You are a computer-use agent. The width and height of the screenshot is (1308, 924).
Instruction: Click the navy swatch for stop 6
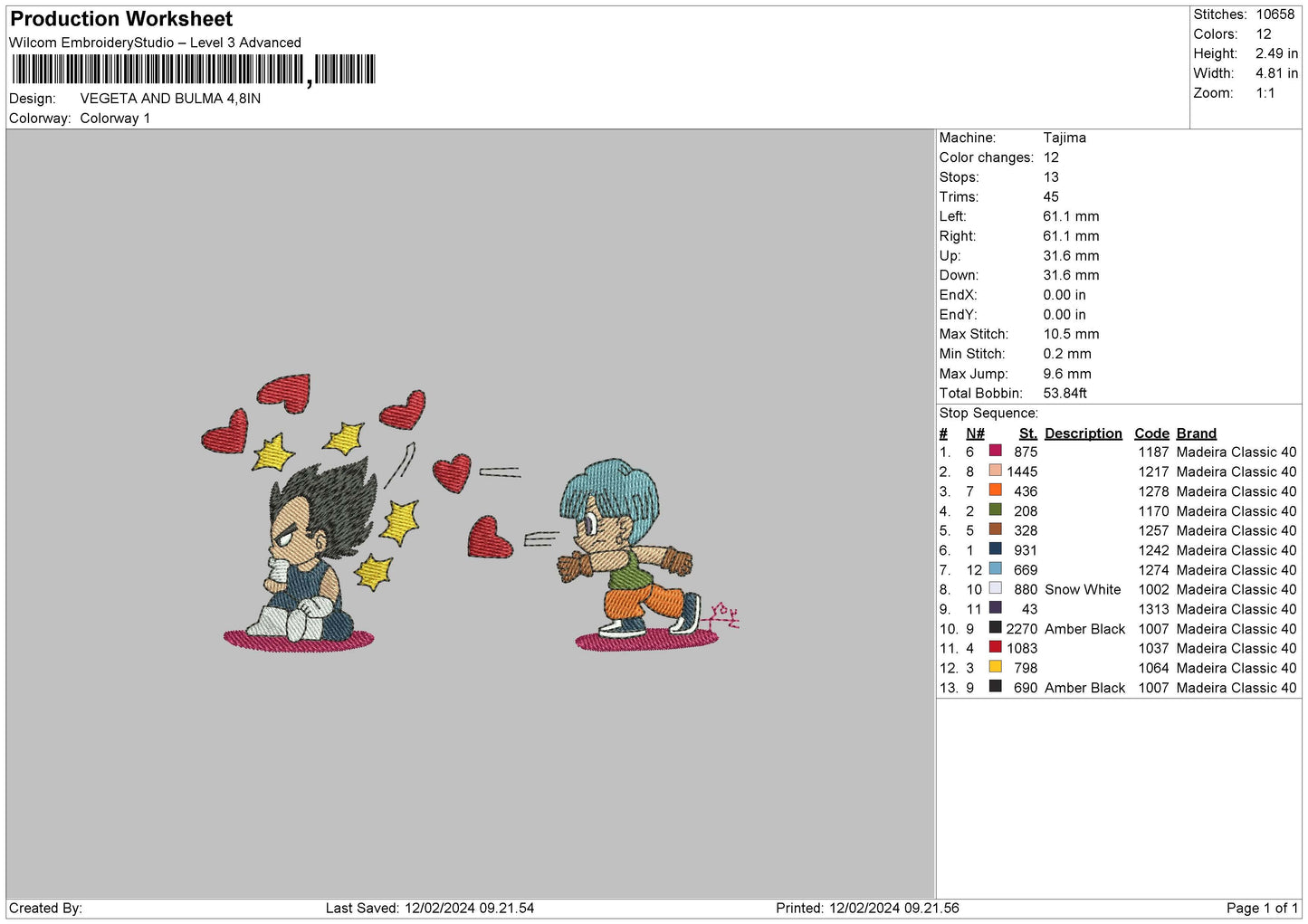pyautogui.click(x=995, y=549)
